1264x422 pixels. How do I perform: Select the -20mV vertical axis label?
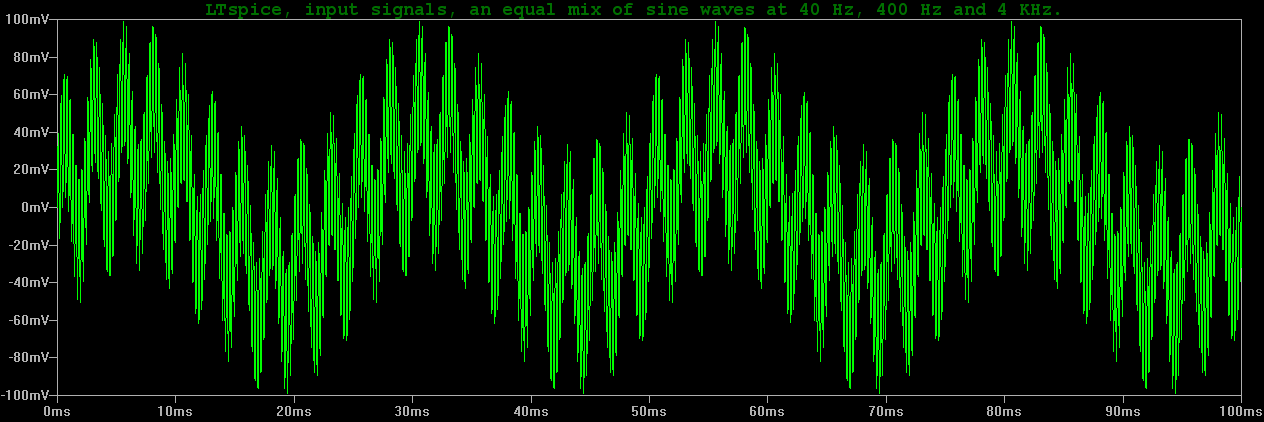[x=25, y=245]
